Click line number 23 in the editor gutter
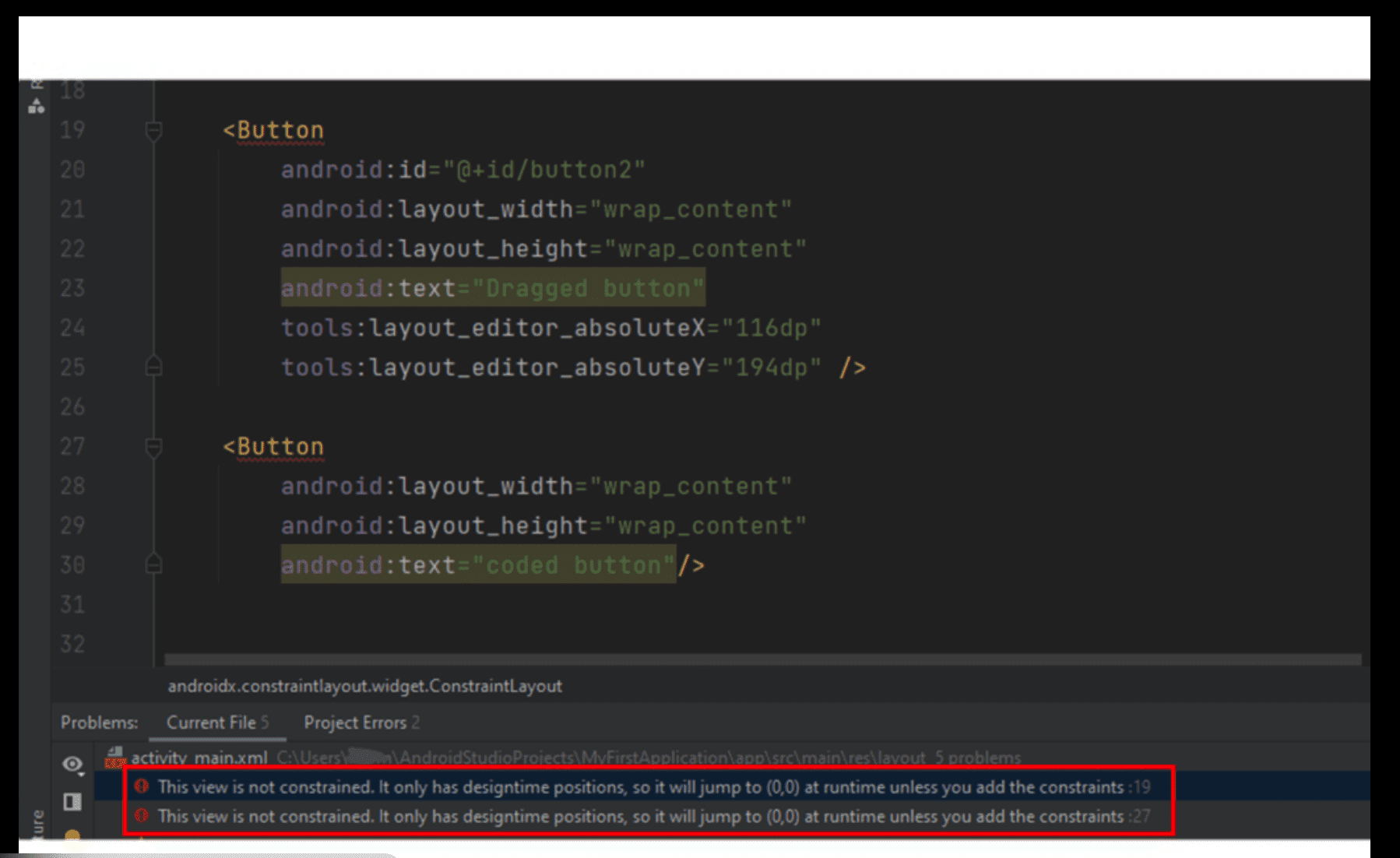1400x858 pixels. point(72,288)
